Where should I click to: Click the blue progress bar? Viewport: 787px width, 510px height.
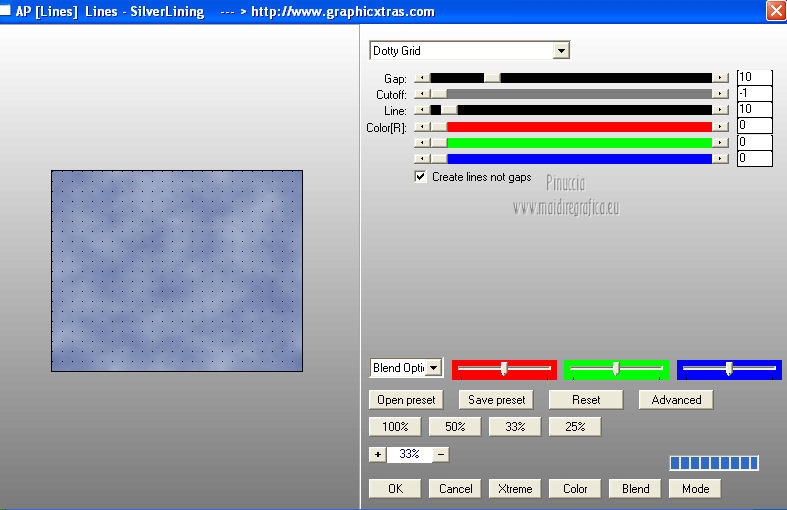(x=714, y=463)
